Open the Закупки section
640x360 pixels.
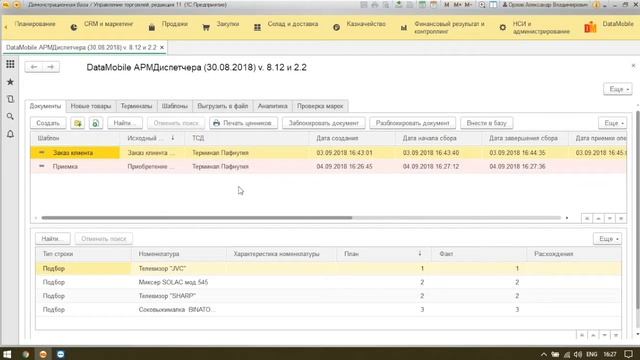coord(221,24)
